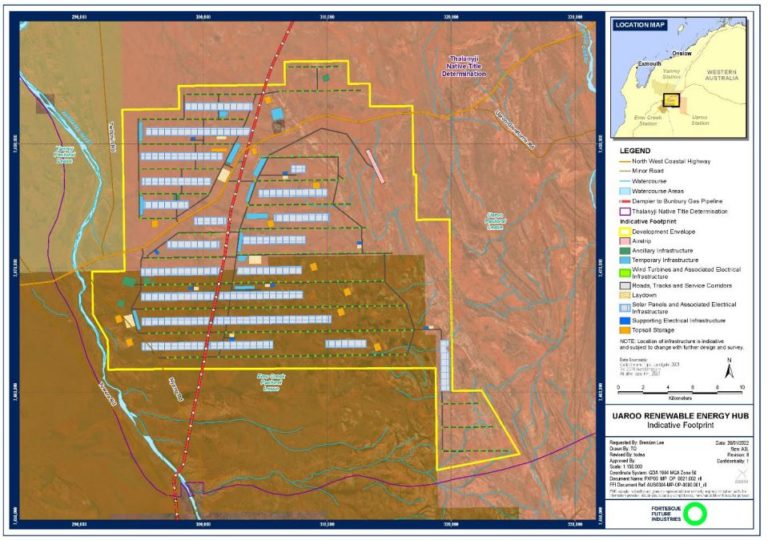Click the North West Coastal Highway legend line
768x541 pixels.
[x=624, y=161]
